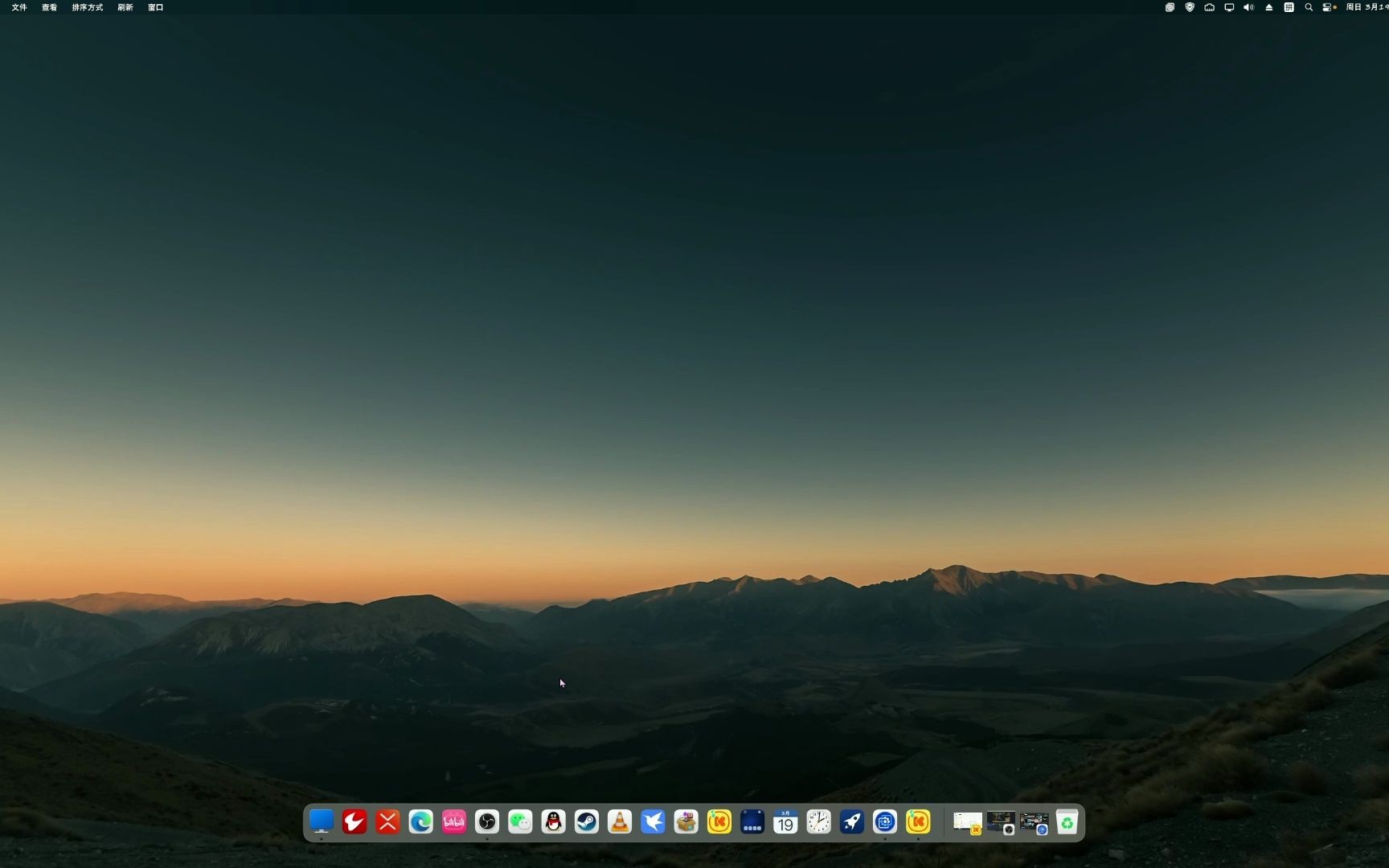
Task: Open the 文件 menu
Action: [18, 7]
